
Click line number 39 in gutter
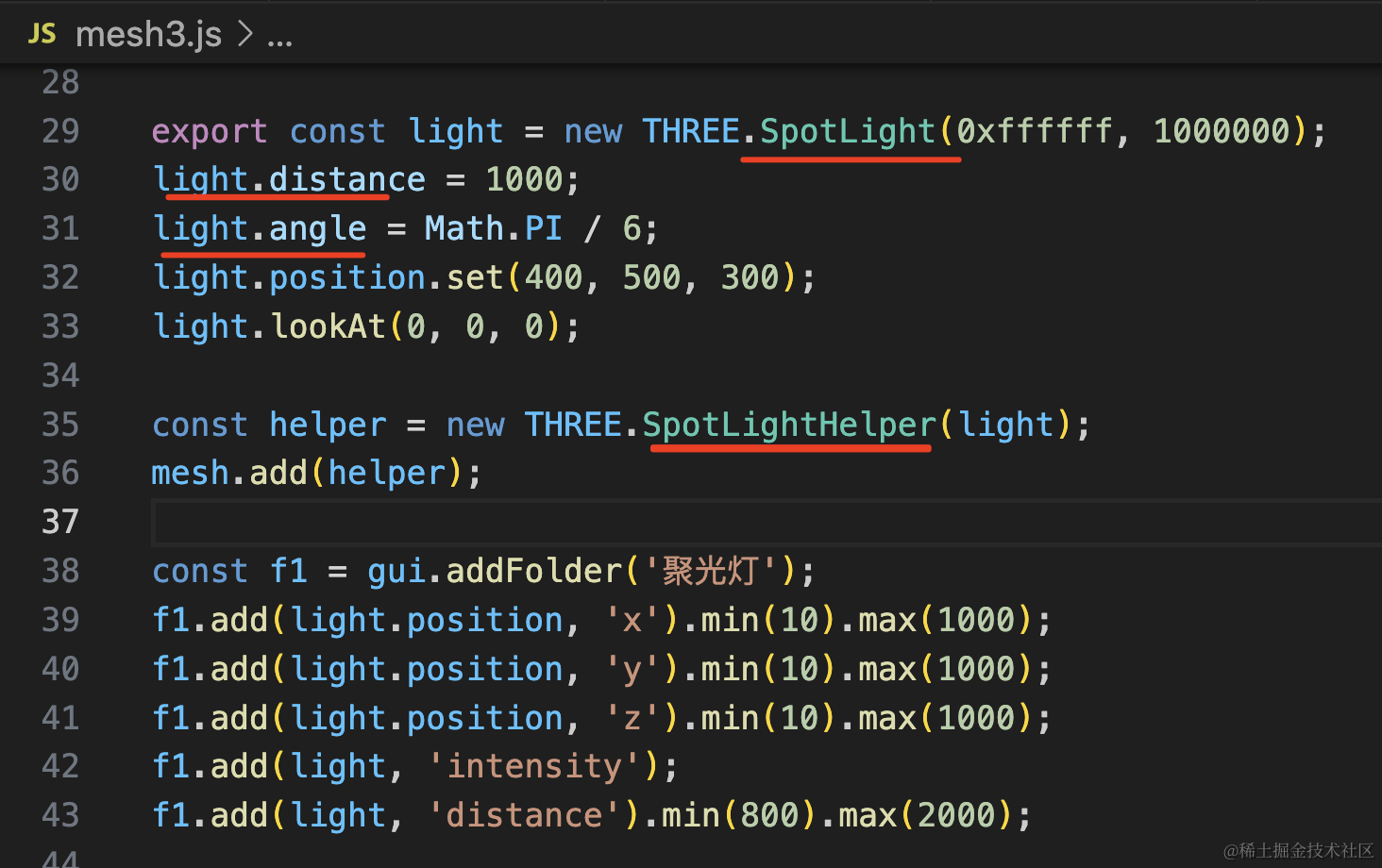(x=60, y=620)
